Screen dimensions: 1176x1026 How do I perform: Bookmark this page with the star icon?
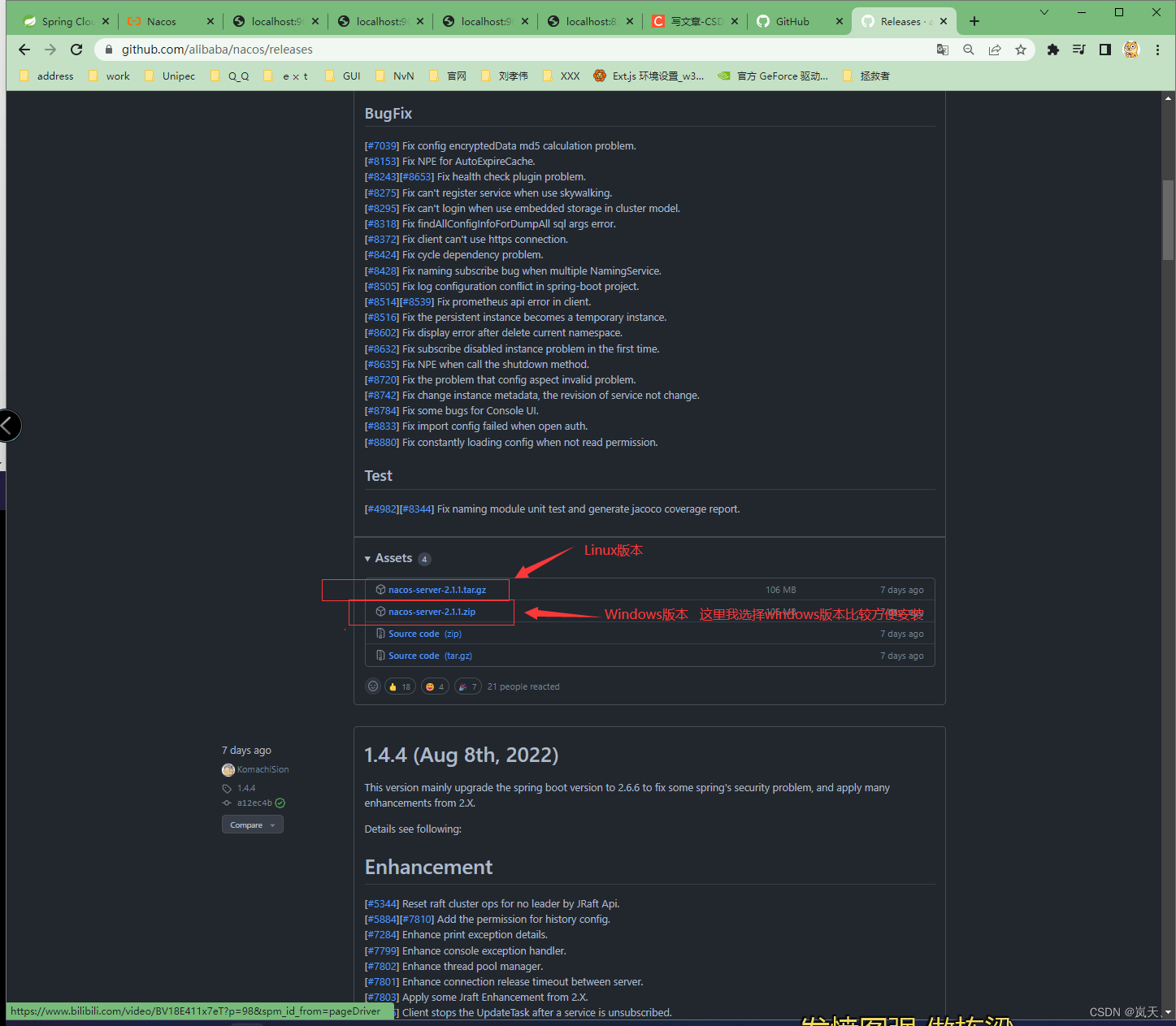[x=1021, y=50]
